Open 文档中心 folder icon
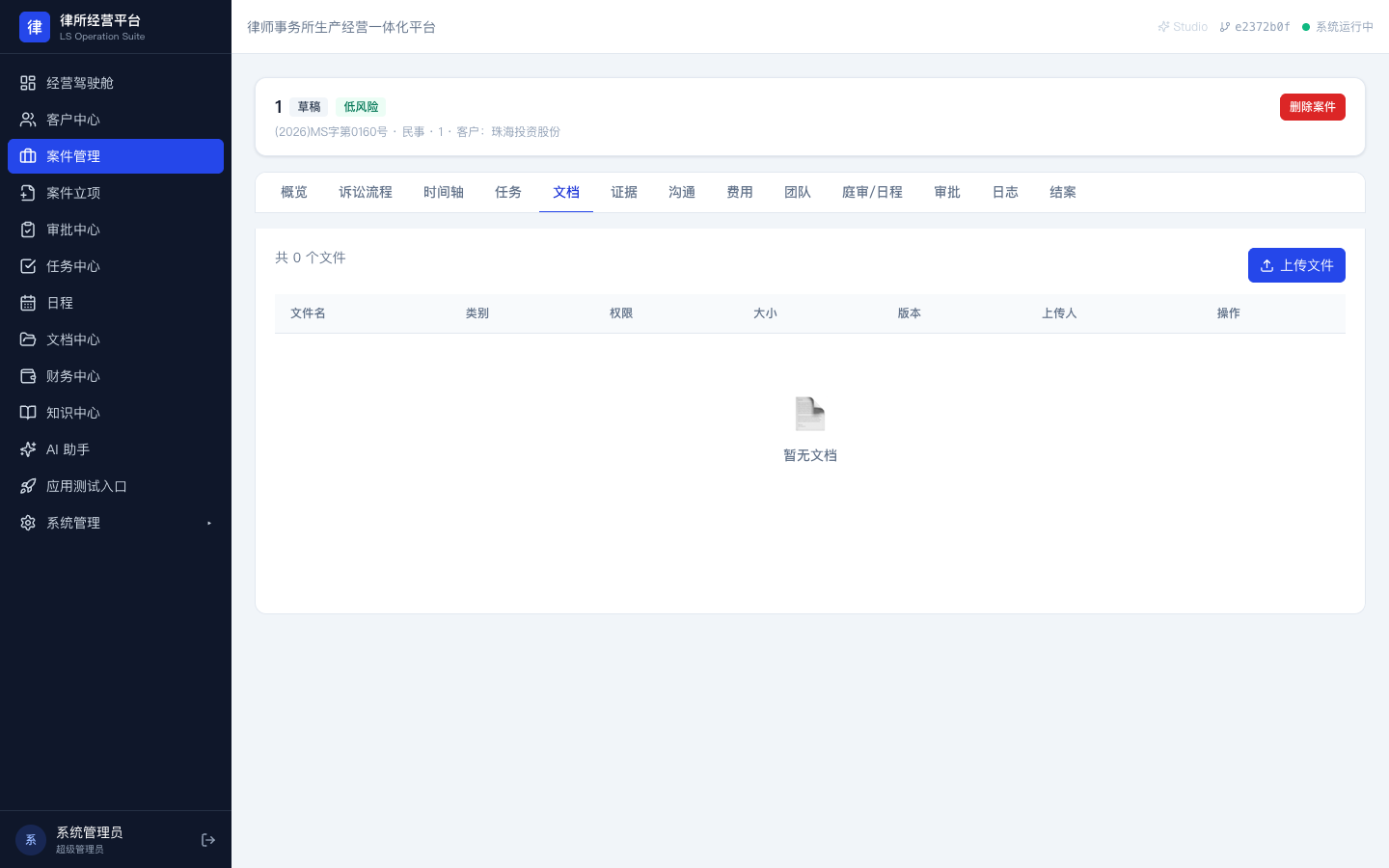The width and height of the screenshot is (1389, 868). click(x=28, y=339)
